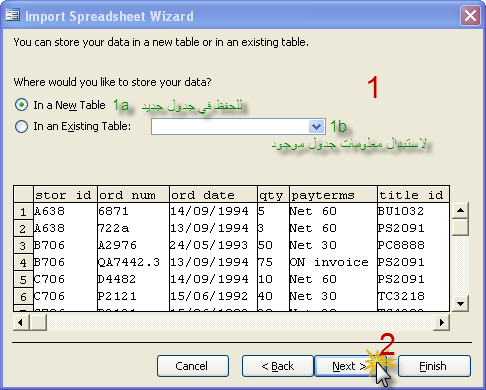Click the vertical scrollbar thumb
The width and height of the screenshot is (486, 390).
(460, 227)
